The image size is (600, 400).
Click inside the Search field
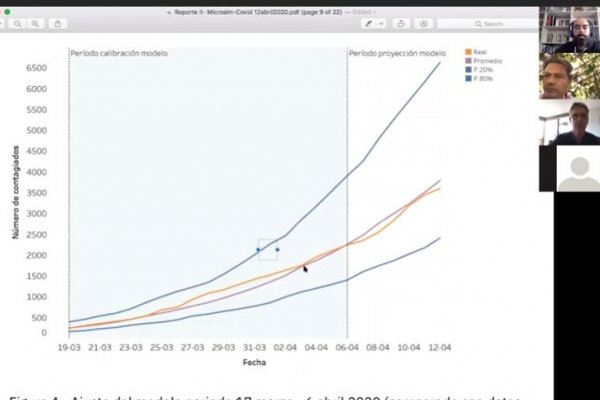coord(488,24)
